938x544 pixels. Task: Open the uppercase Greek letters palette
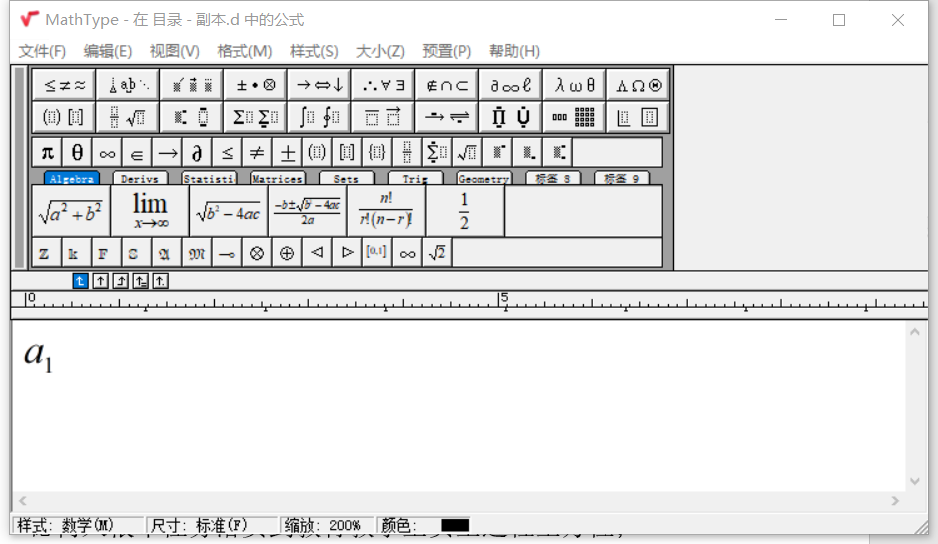(x=638, y=86)
